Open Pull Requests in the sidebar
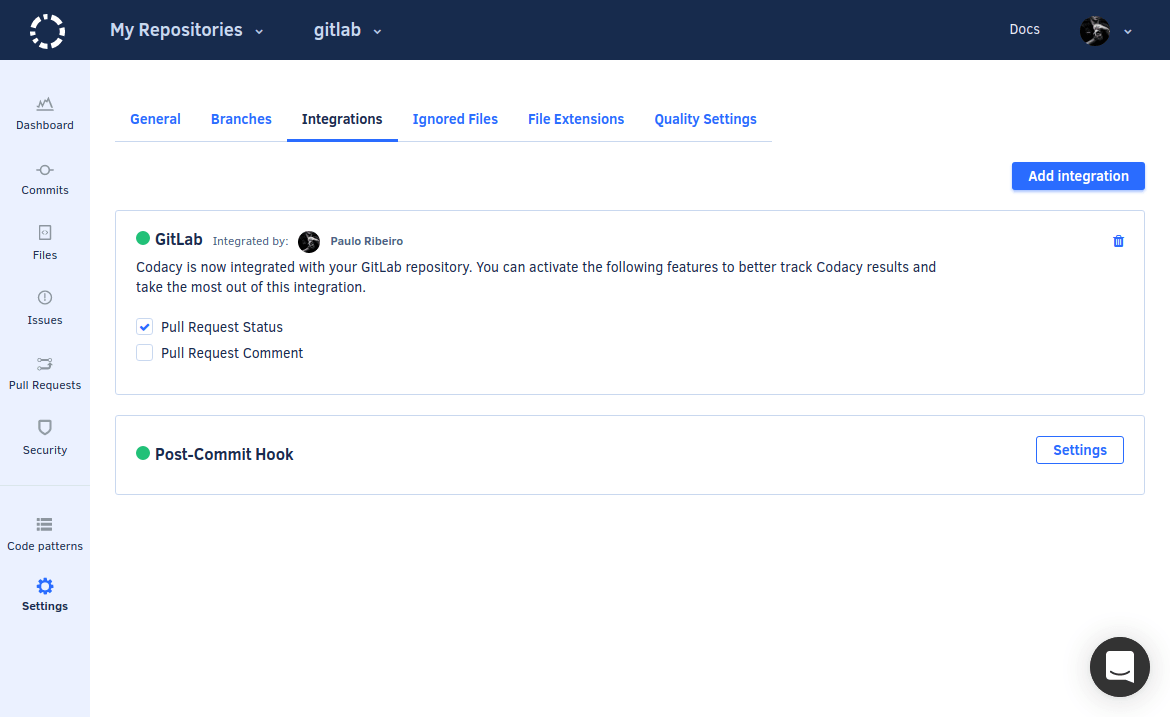This screenshot has width=1170, height=717. tap(45, 364)
